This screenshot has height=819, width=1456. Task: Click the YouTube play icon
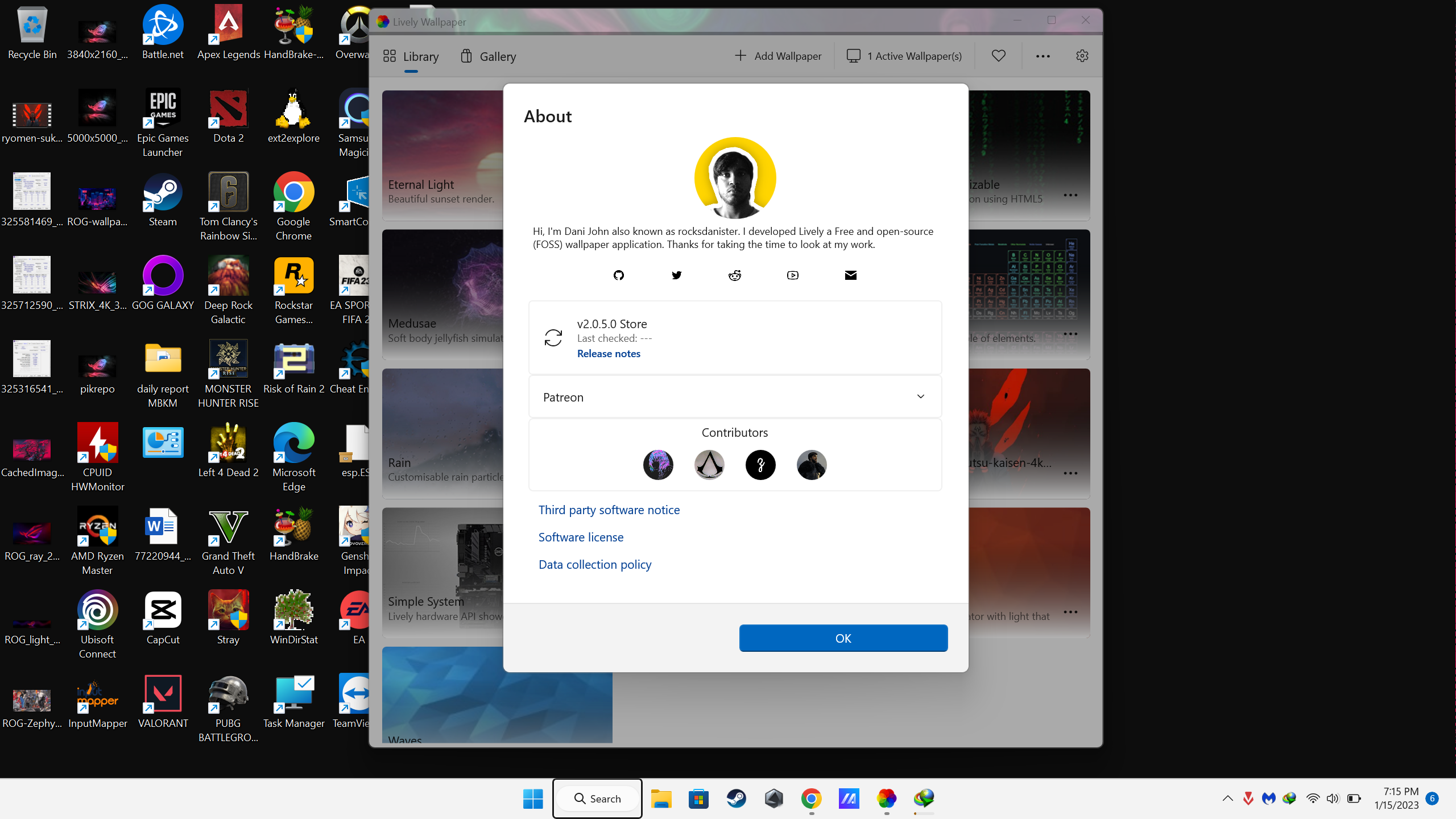point(793,275)
